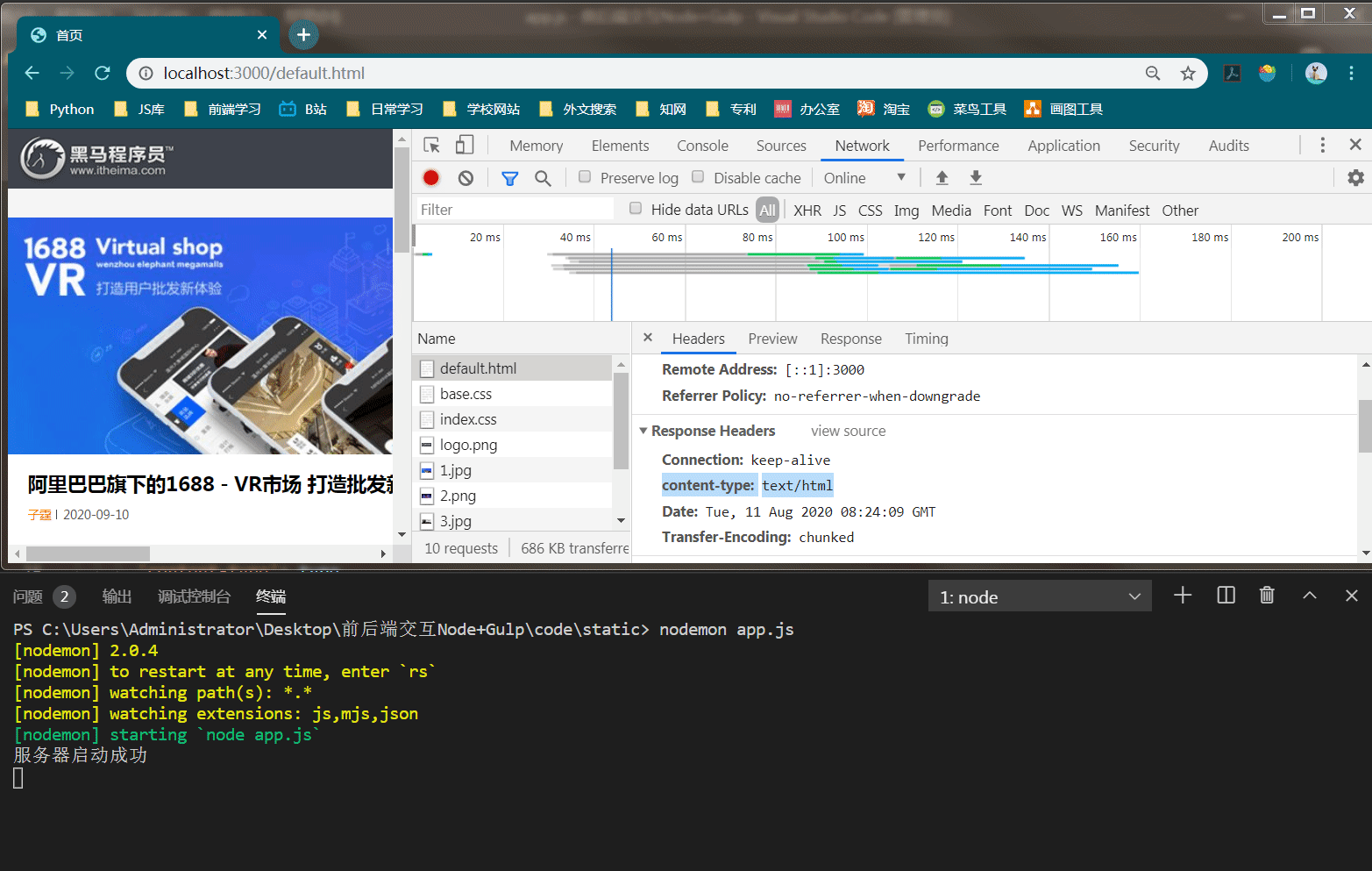Click view source link for response headers

(x=848, y=431)
